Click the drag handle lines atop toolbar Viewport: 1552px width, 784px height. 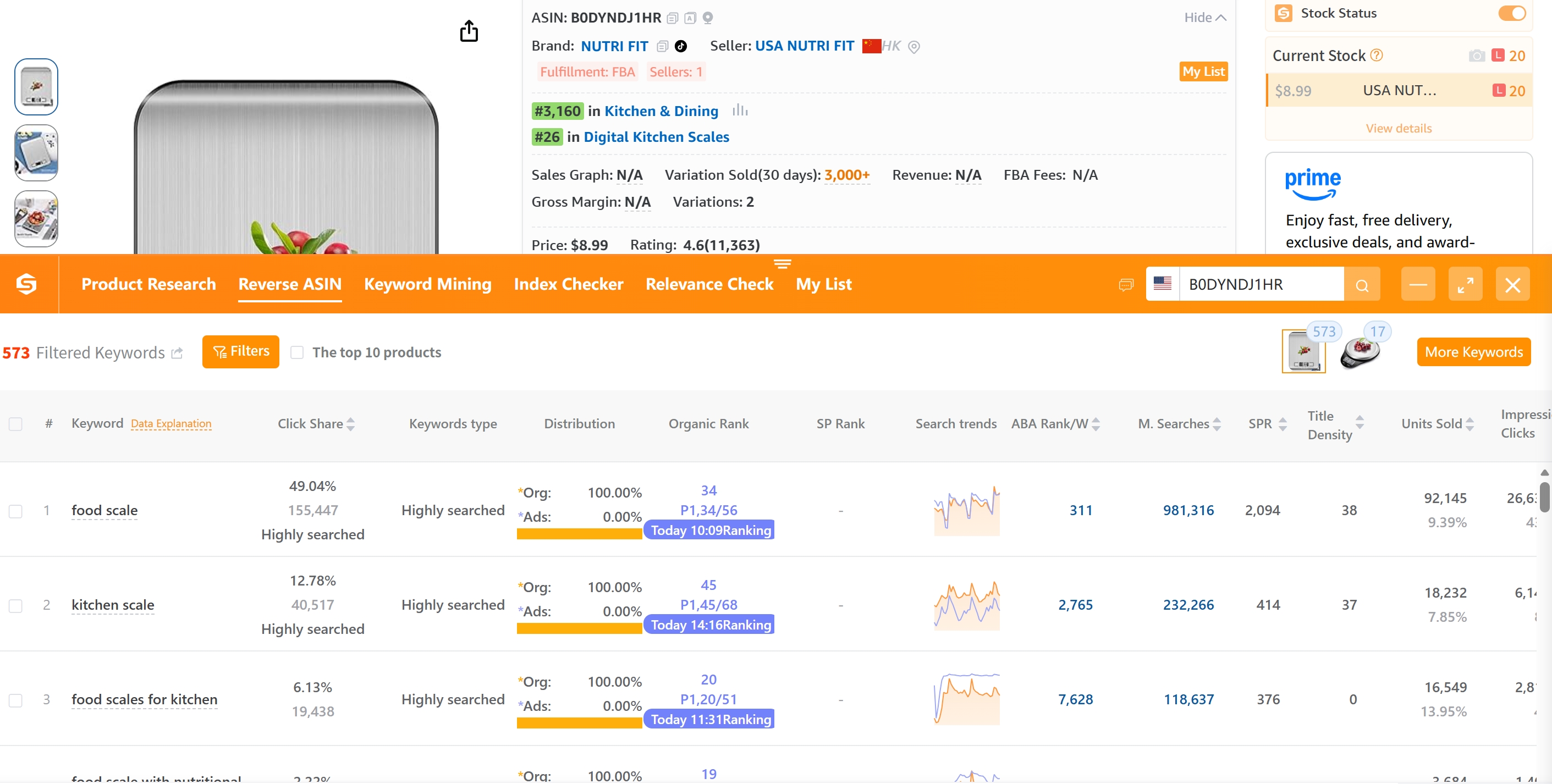(783, 264)
